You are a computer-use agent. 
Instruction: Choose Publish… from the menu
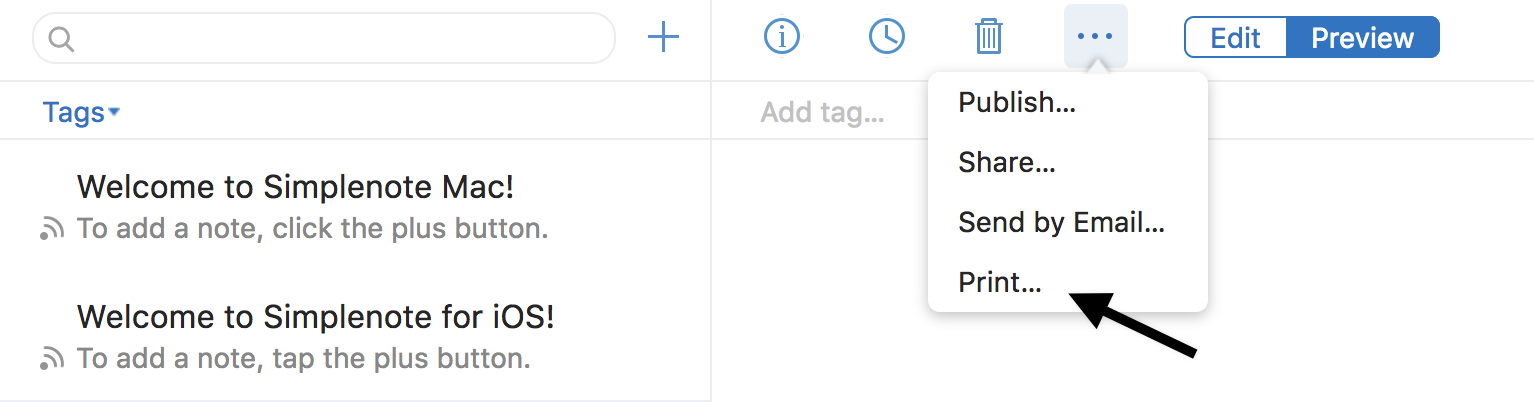pos(1017,103)
